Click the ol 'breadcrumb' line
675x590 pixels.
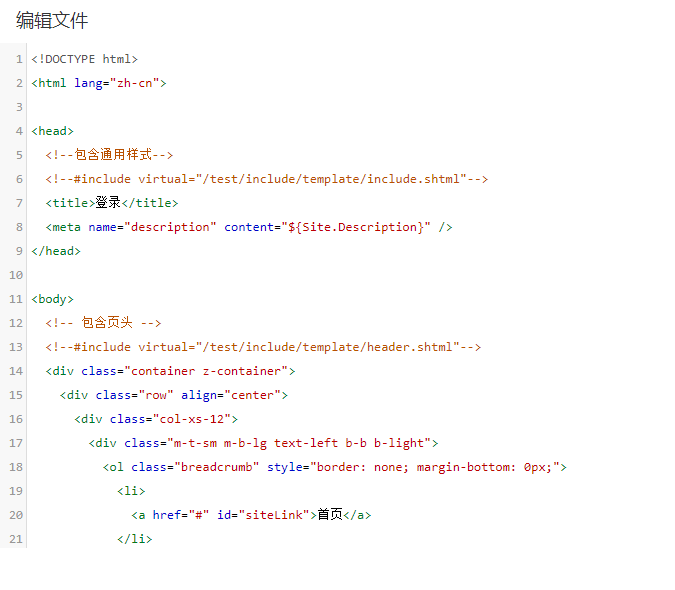tap(335, 467)
